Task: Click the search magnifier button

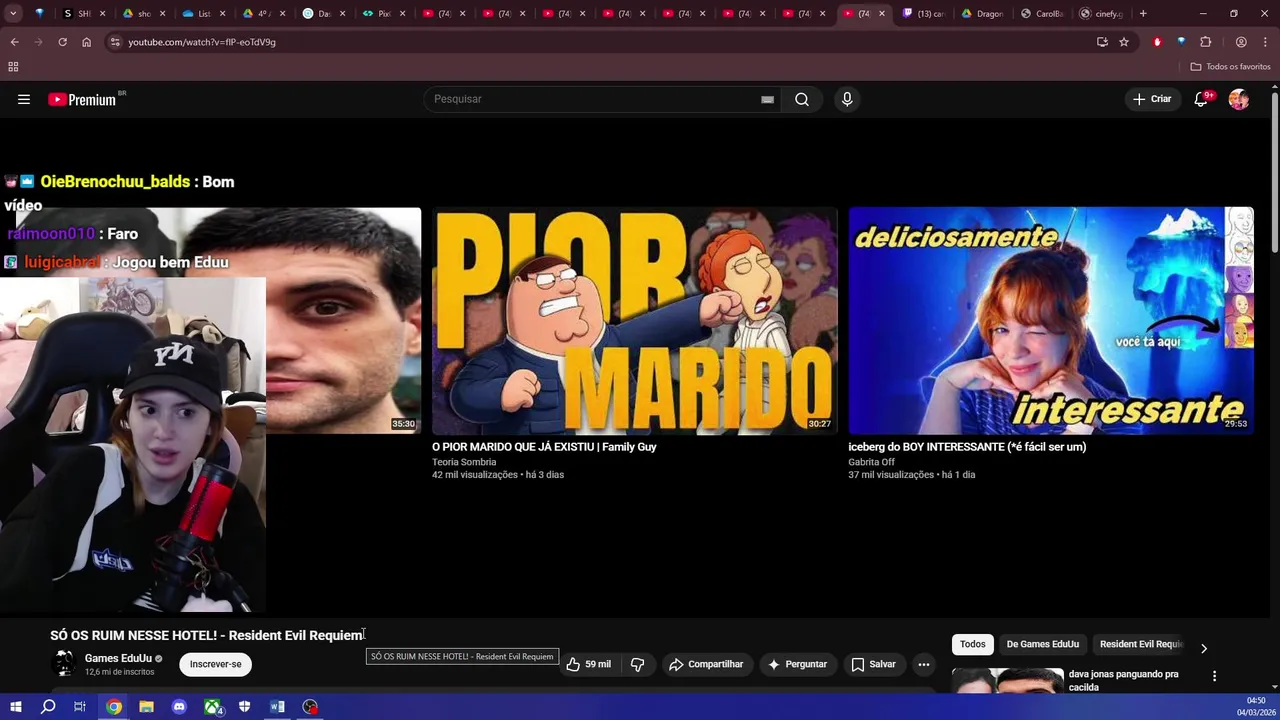Action: (x=802, y=99)
